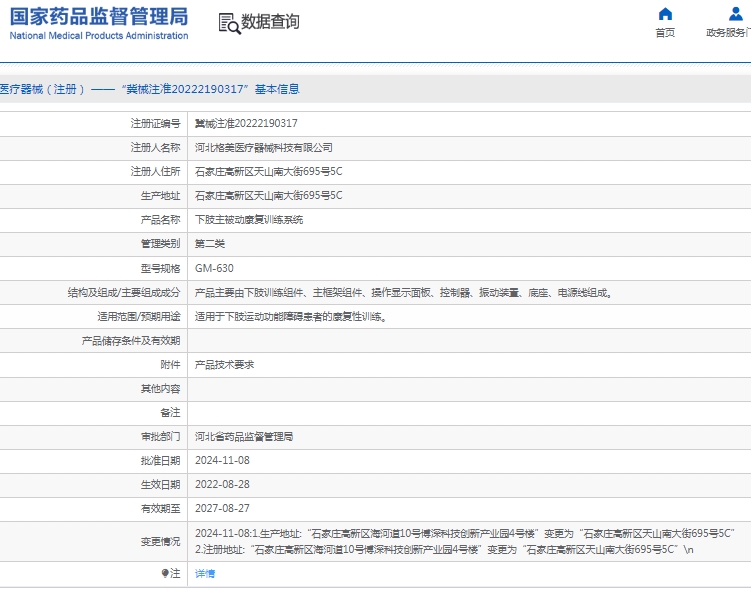This screenshot has height=593, width=751.
Task: Select registration number 冀械注准20222190317 value
Action: click(246, 124)
